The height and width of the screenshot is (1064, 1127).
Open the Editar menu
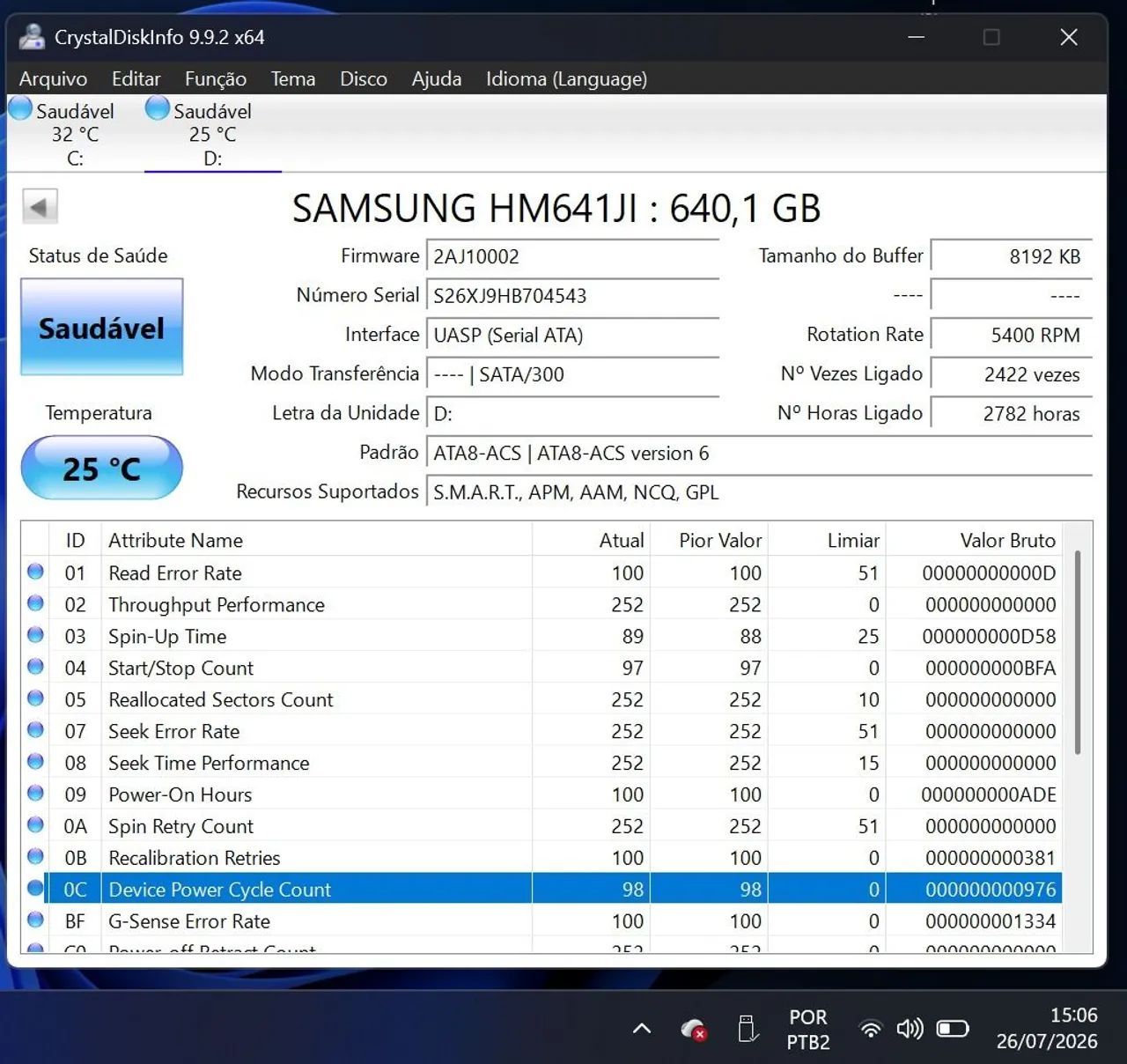point(136,79)
